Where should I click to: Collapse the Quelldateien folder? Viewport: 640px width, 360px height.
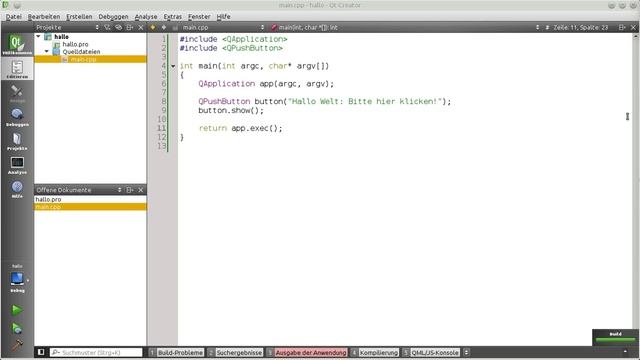click(x=47, y=51)
